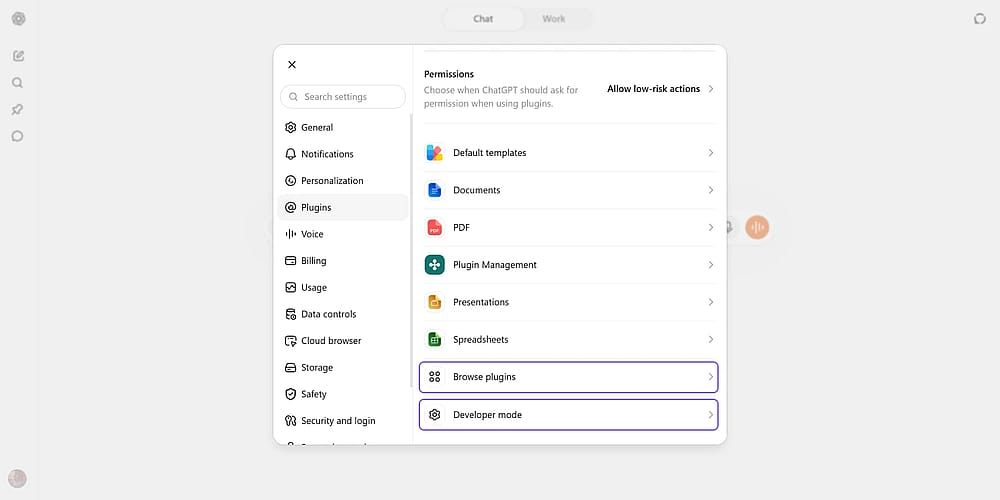Click the Usage chart icon
The image size is (1000, 500).
point(291,288)
